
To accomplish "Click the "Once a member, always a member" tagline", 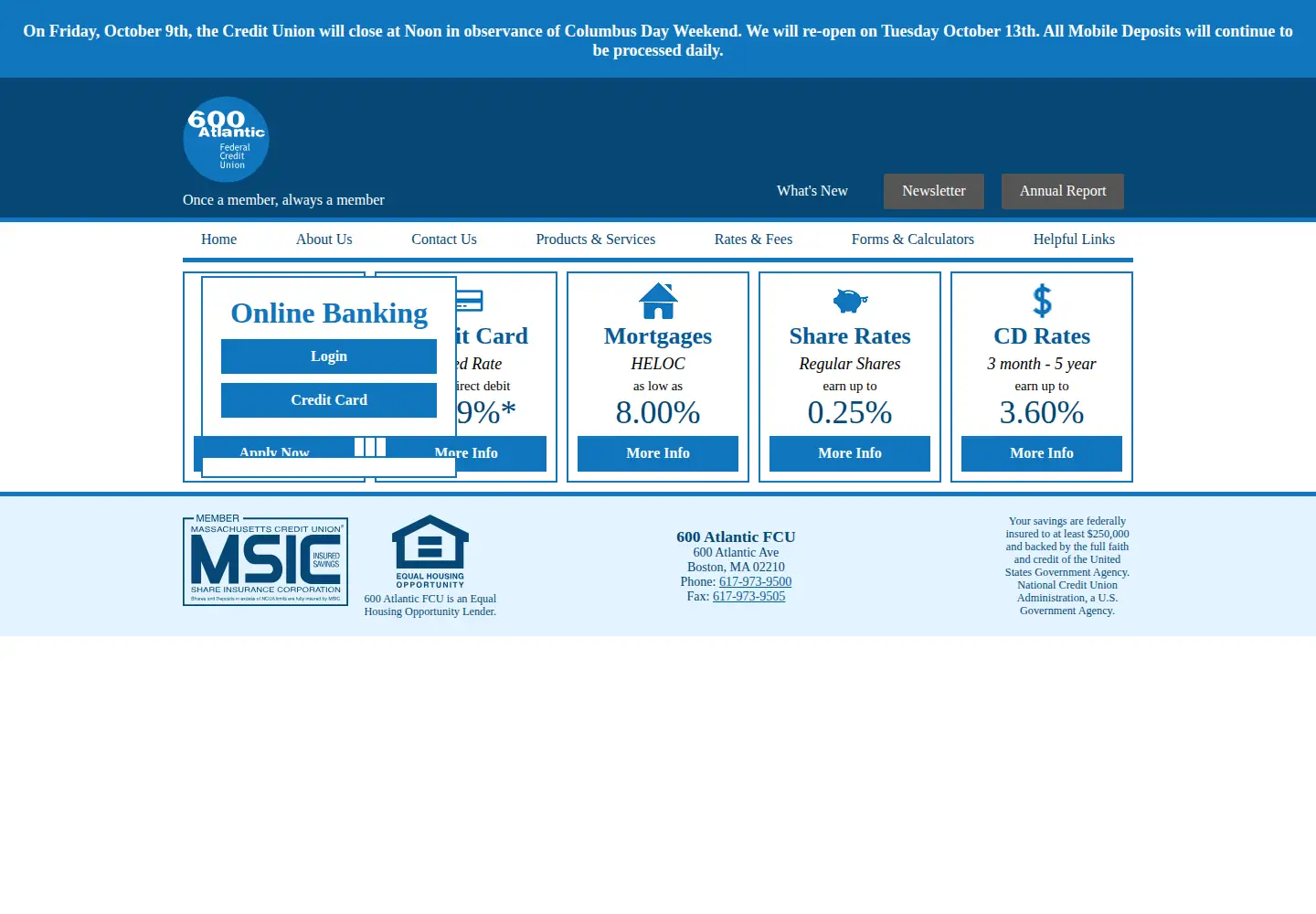I will click(283, 200).
